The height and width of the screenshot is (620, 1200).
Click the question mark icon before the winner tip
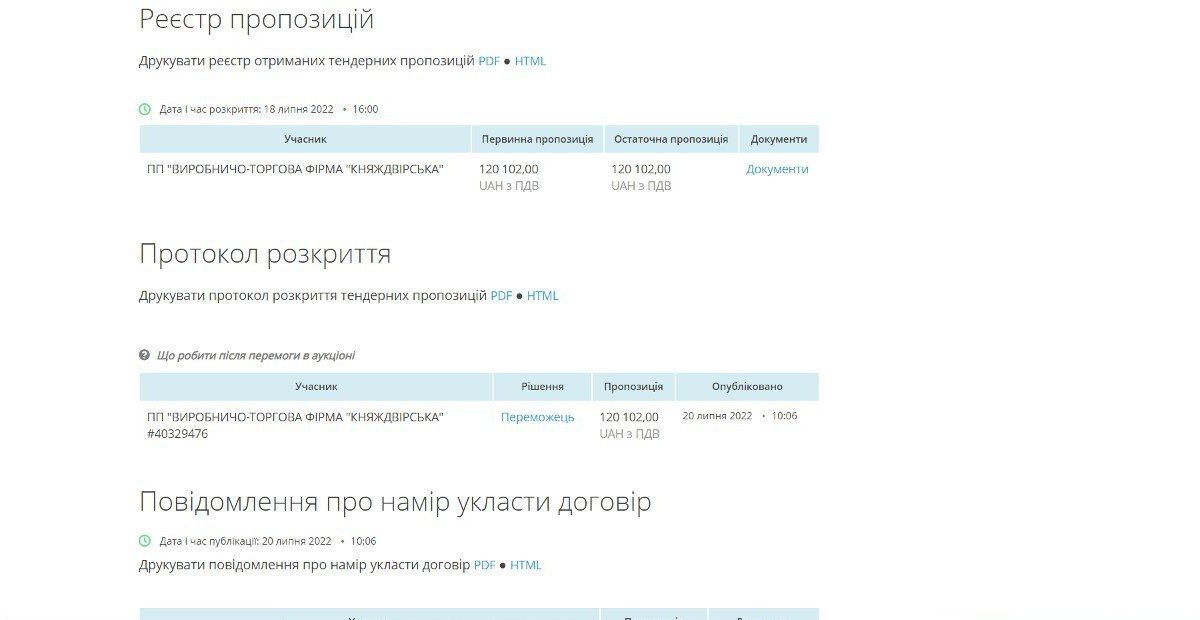[x=146, y=355]
